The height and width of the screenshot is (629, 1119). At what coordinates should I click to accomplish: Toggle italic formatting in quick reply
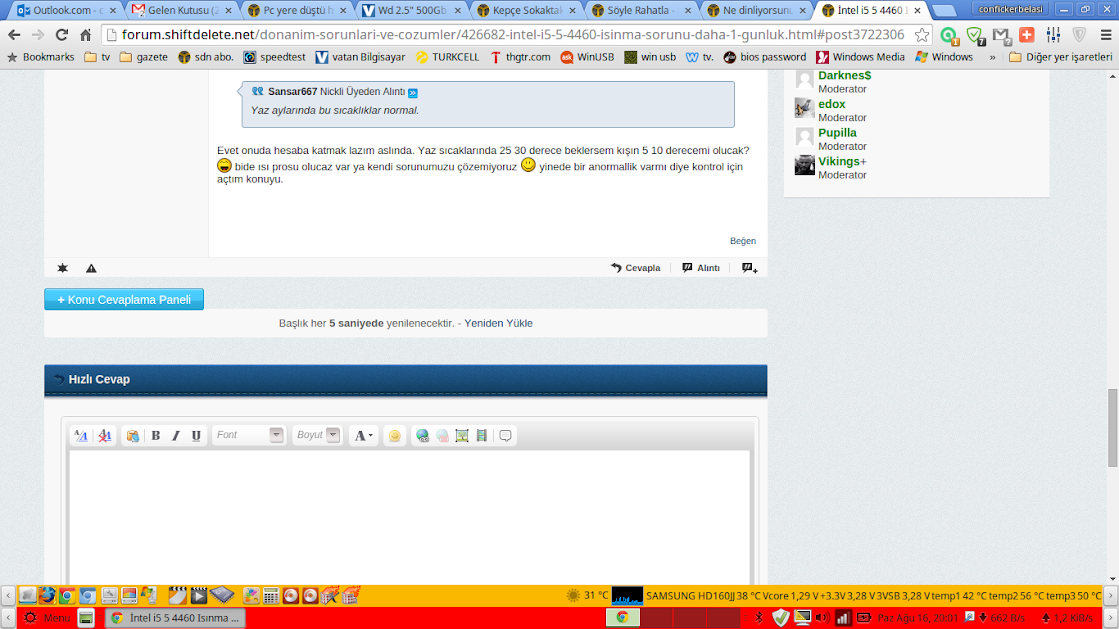pyautogui.click(x=176, y=436)
